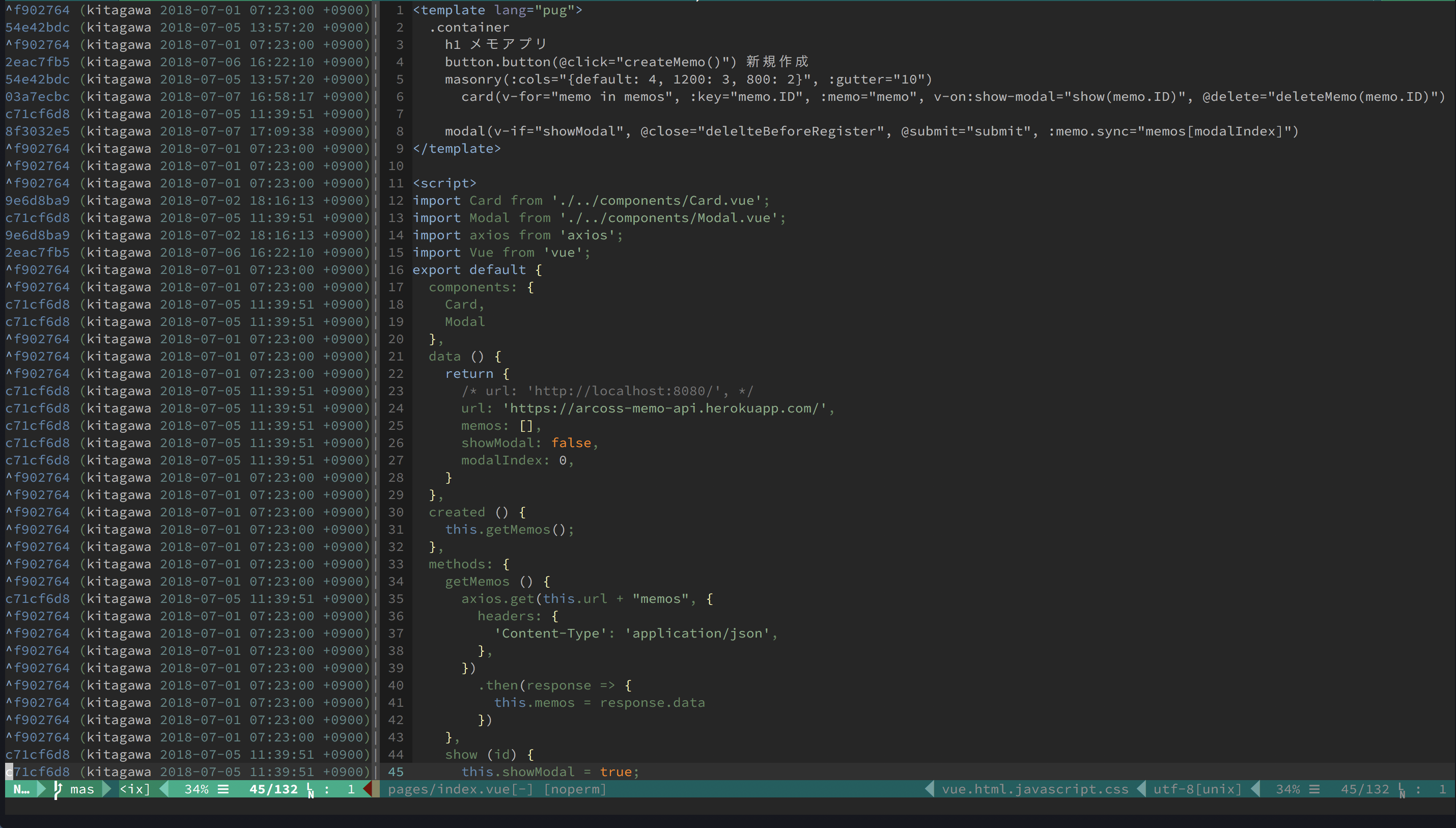The width and height of the screenshot is (1456, 828).
Task: Click the red arrow separator before filename
Action: click(x=368, y=789)
